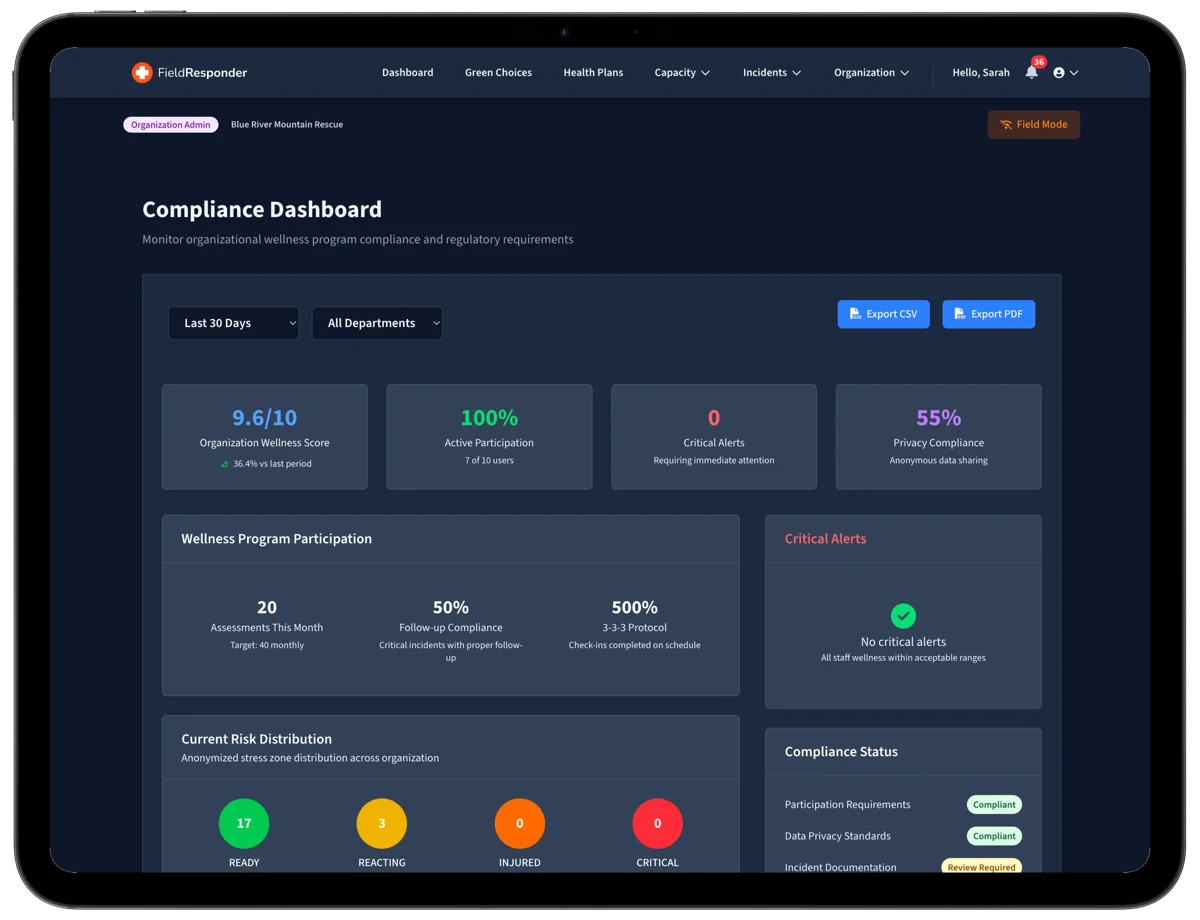Viewport: 1200px width, 920px height.
Task: Open the notifications bell showing 36 alerts
Action: point(1031,72)
